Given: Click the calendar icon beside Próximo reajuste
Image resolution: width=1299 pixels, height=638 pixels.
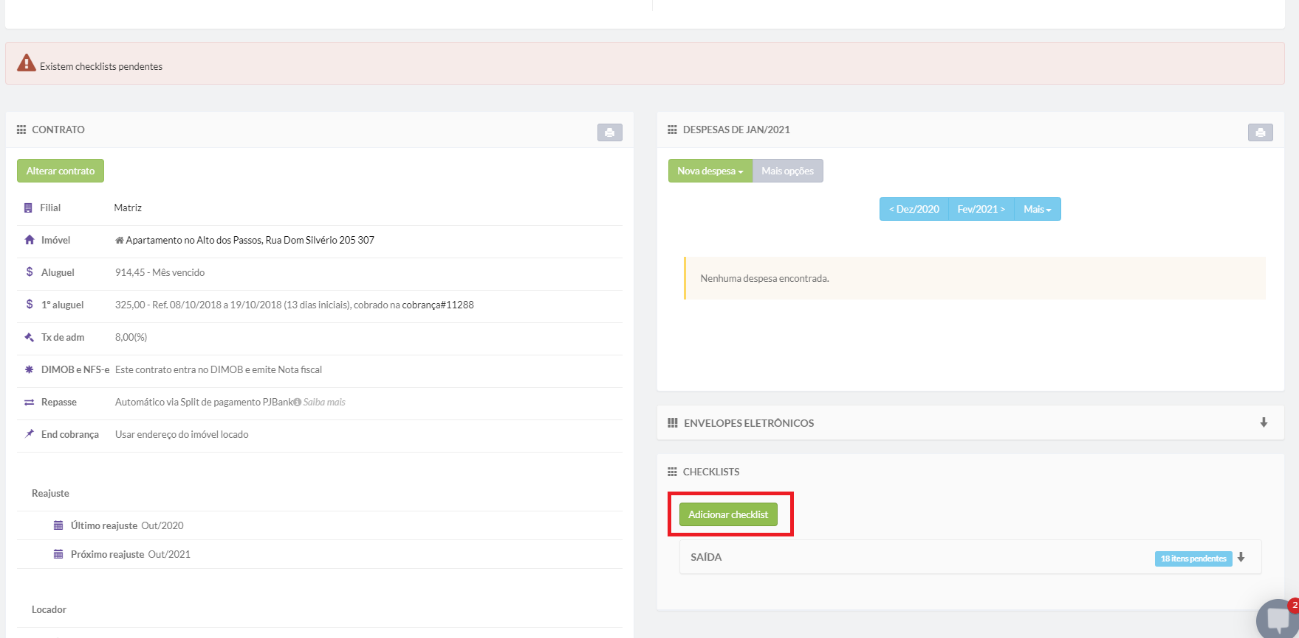Looking at the screenshot, I should click(x=58, y=554).
